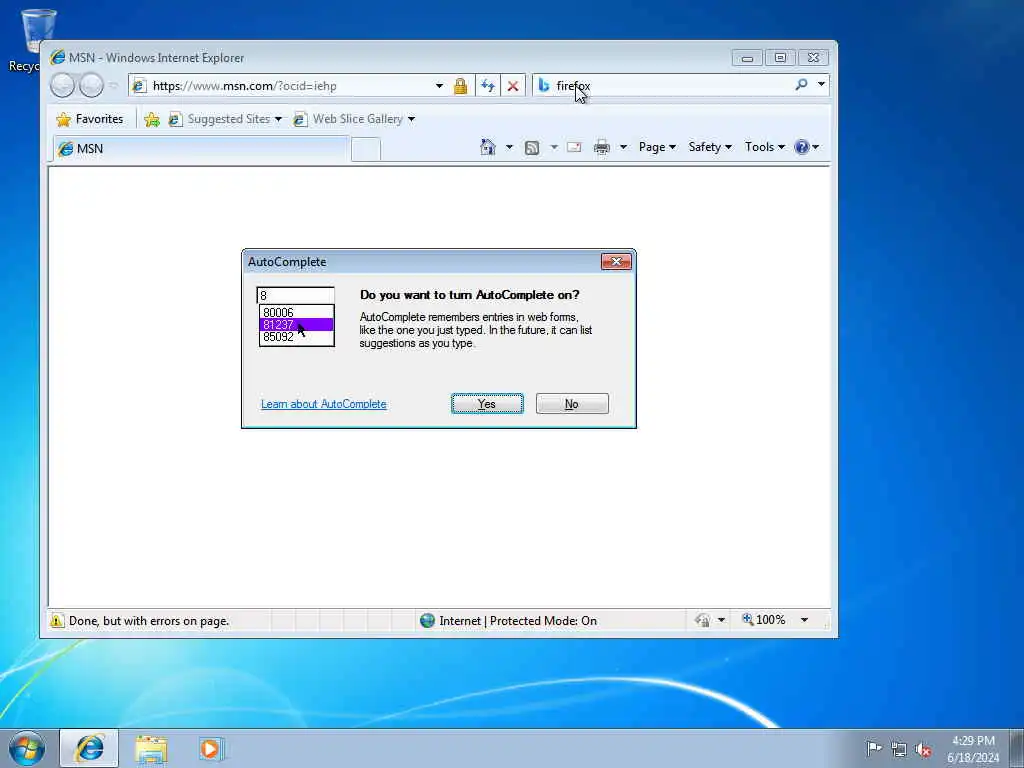Click the security lock icon
The width and height of the screenshot is (1024, 768).
(460, 86)
